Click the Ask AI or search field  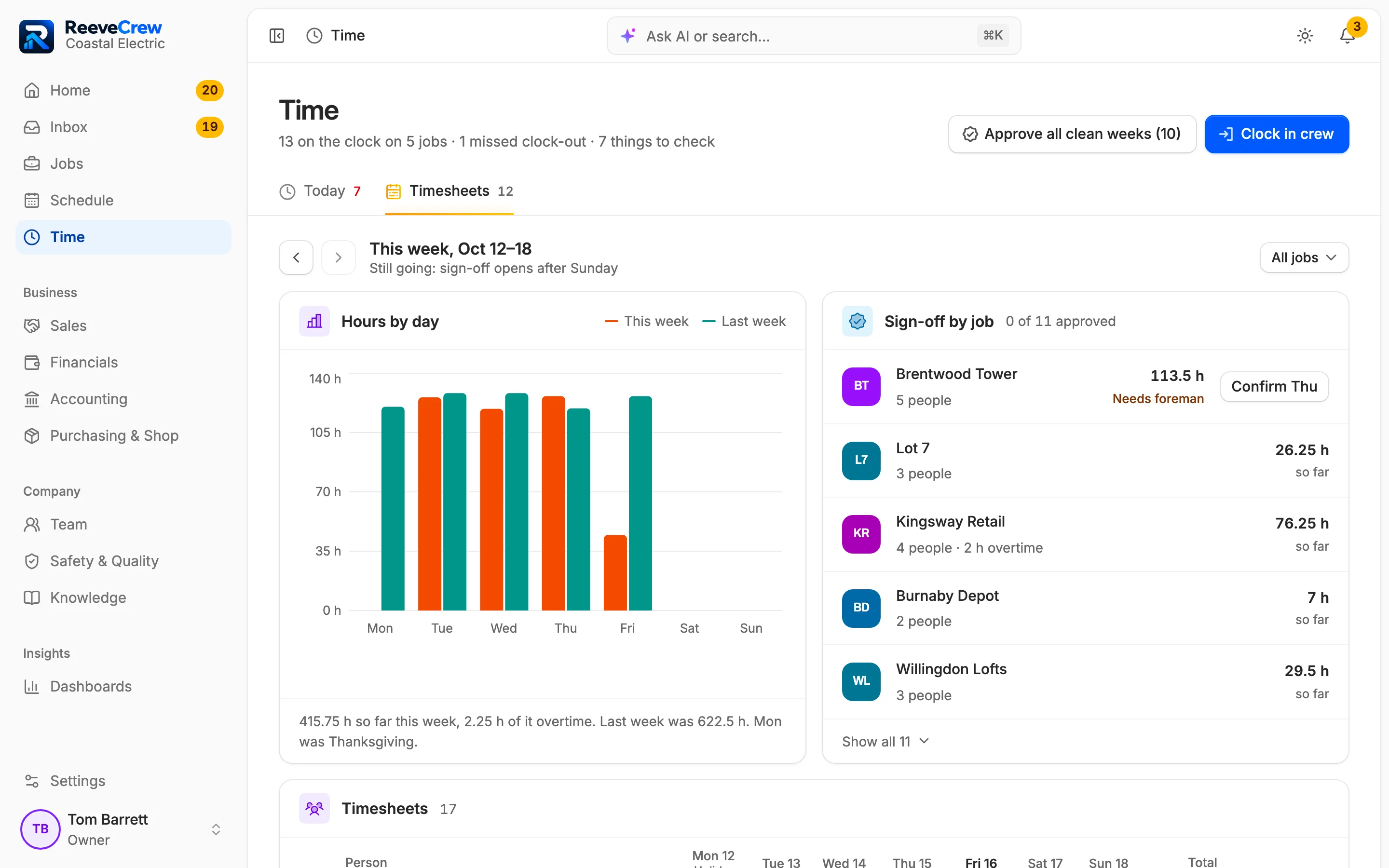click(x=813, y=36)
